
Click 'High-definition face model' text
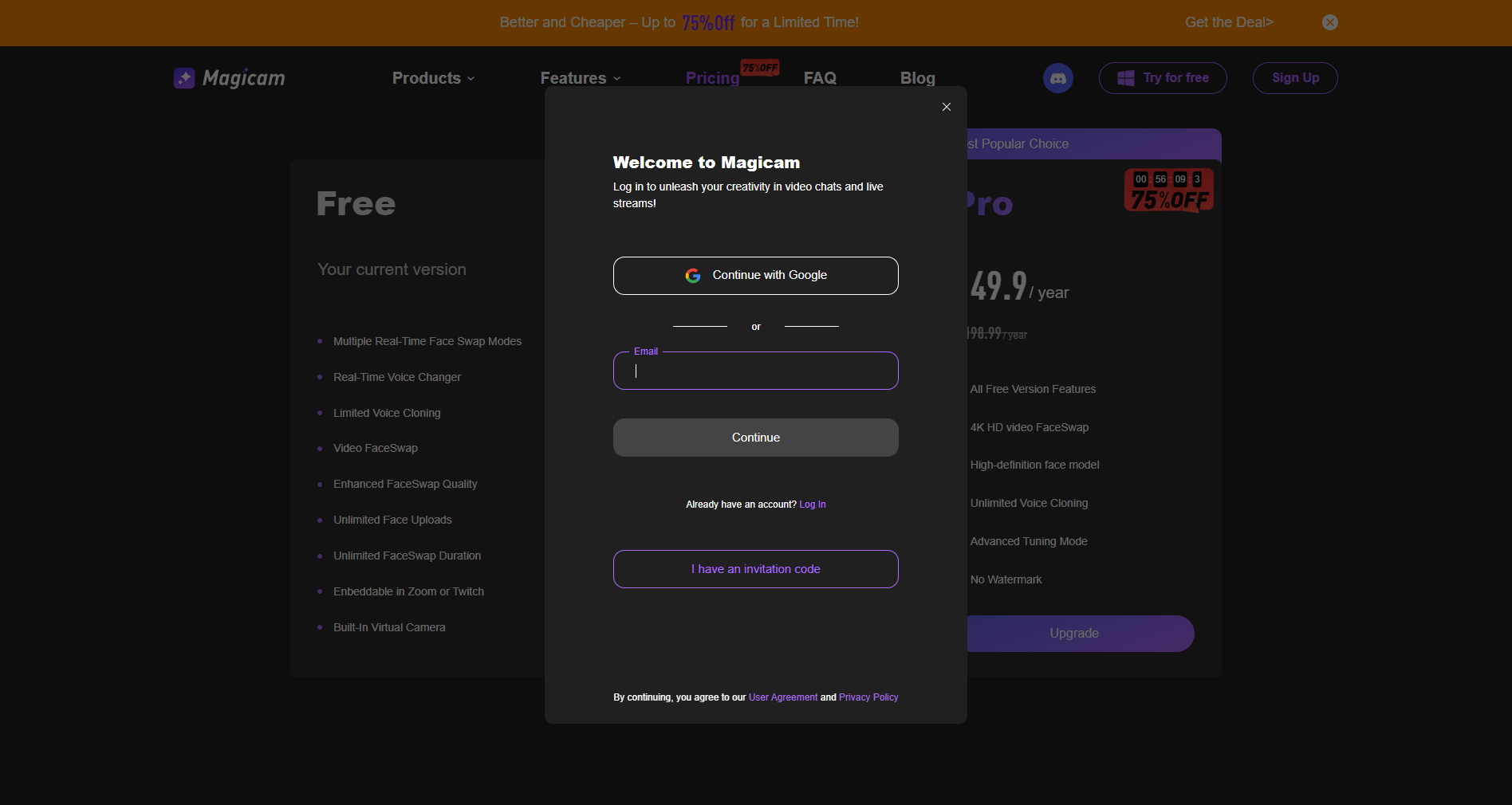(x=1034, y=465)
